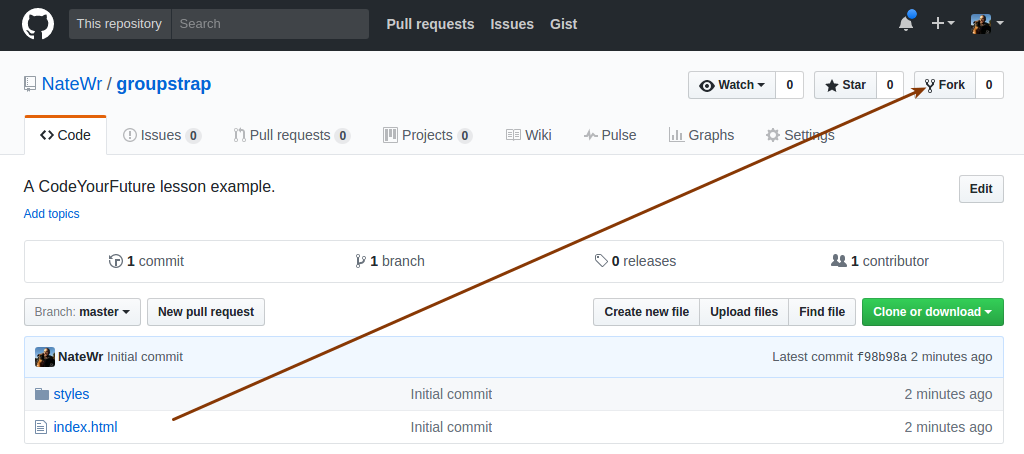Screen dimensions: 1024x454
Task: Open NateWr user profile link
Action: [x=72, y=84]
